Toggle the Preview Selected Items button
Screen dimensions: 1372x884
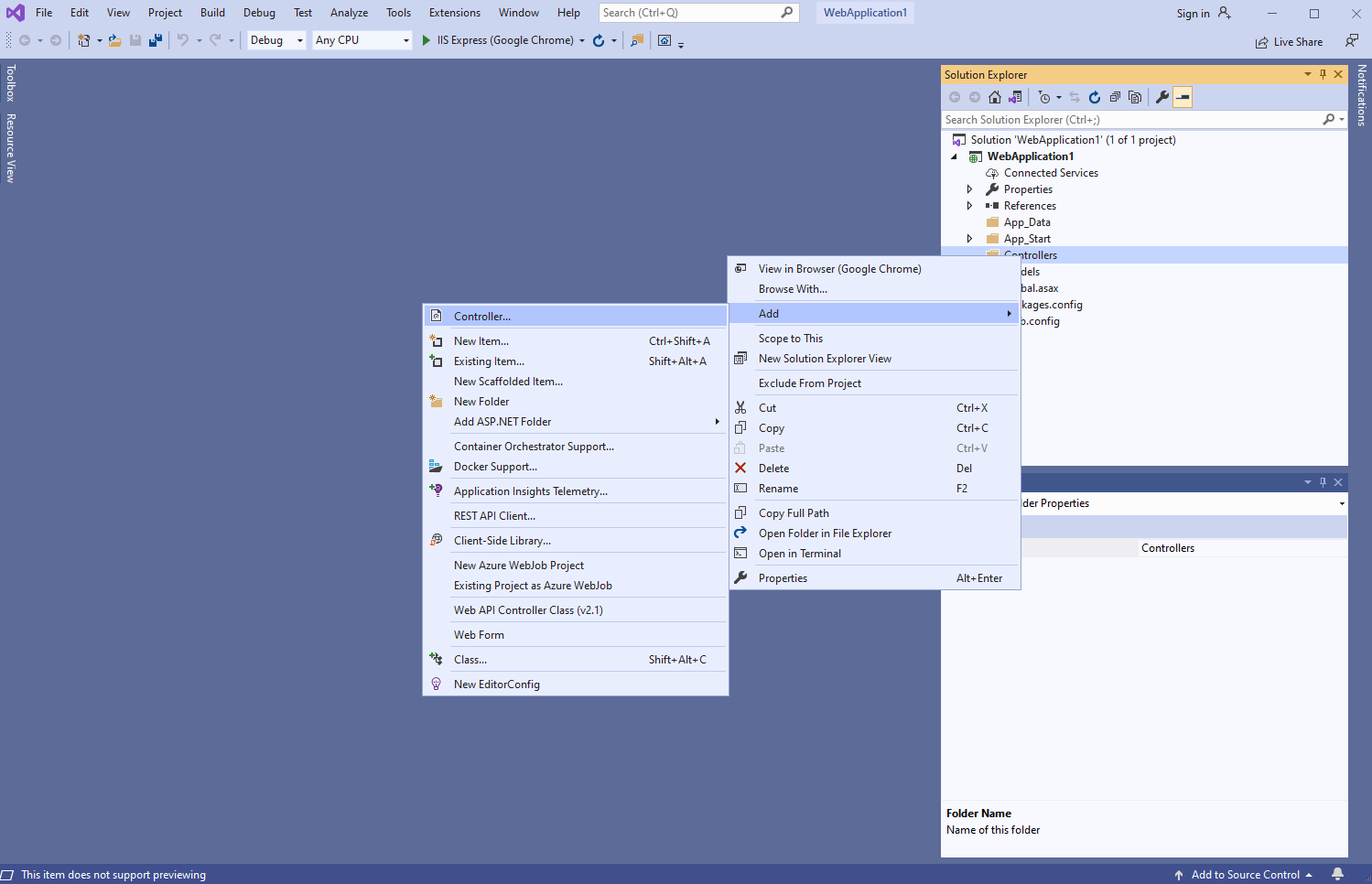1183,97
